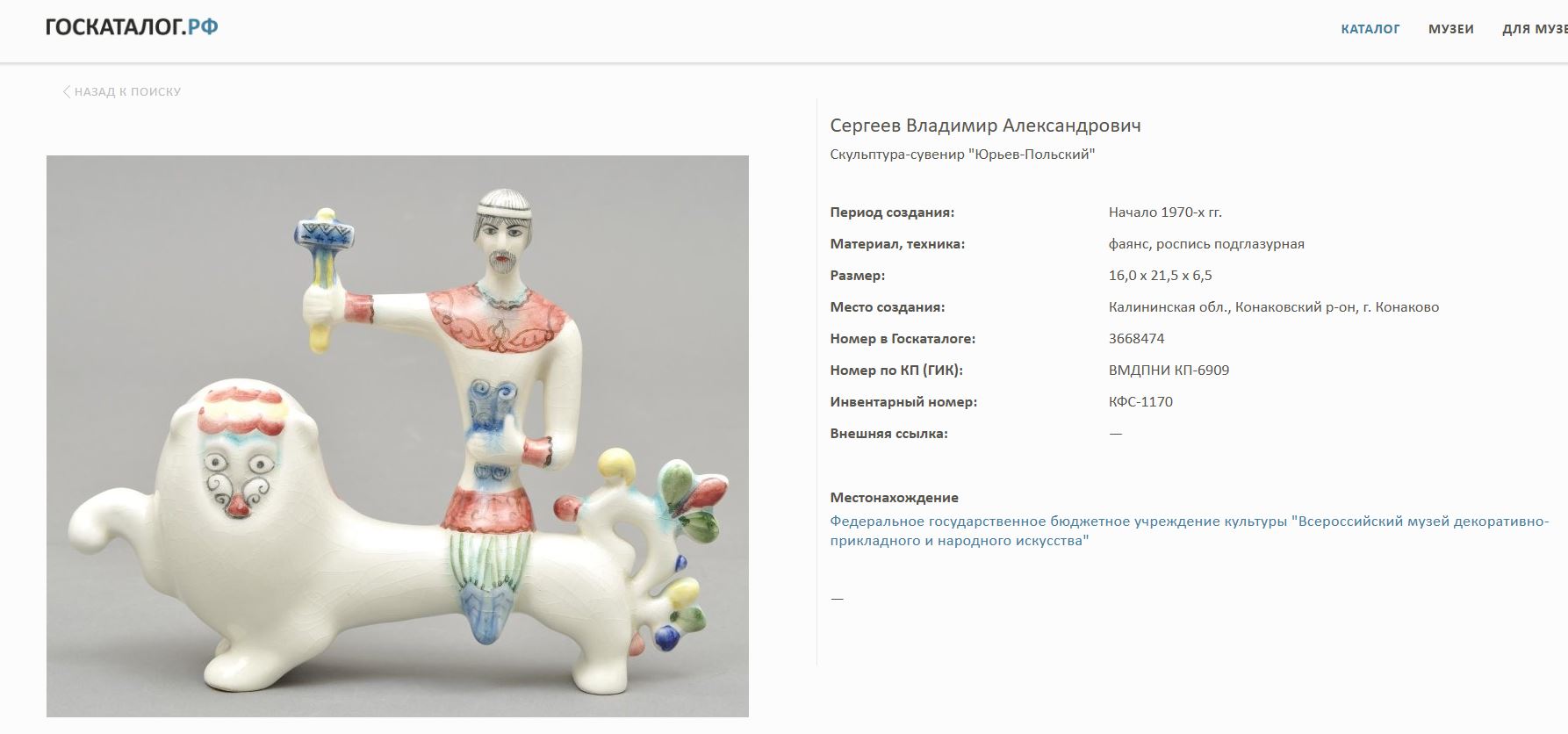The height and width of the screenshot is (734, 1568).
Task: Go back via НАЗАД К ПОИСКУ link
Action: [122, 91]
